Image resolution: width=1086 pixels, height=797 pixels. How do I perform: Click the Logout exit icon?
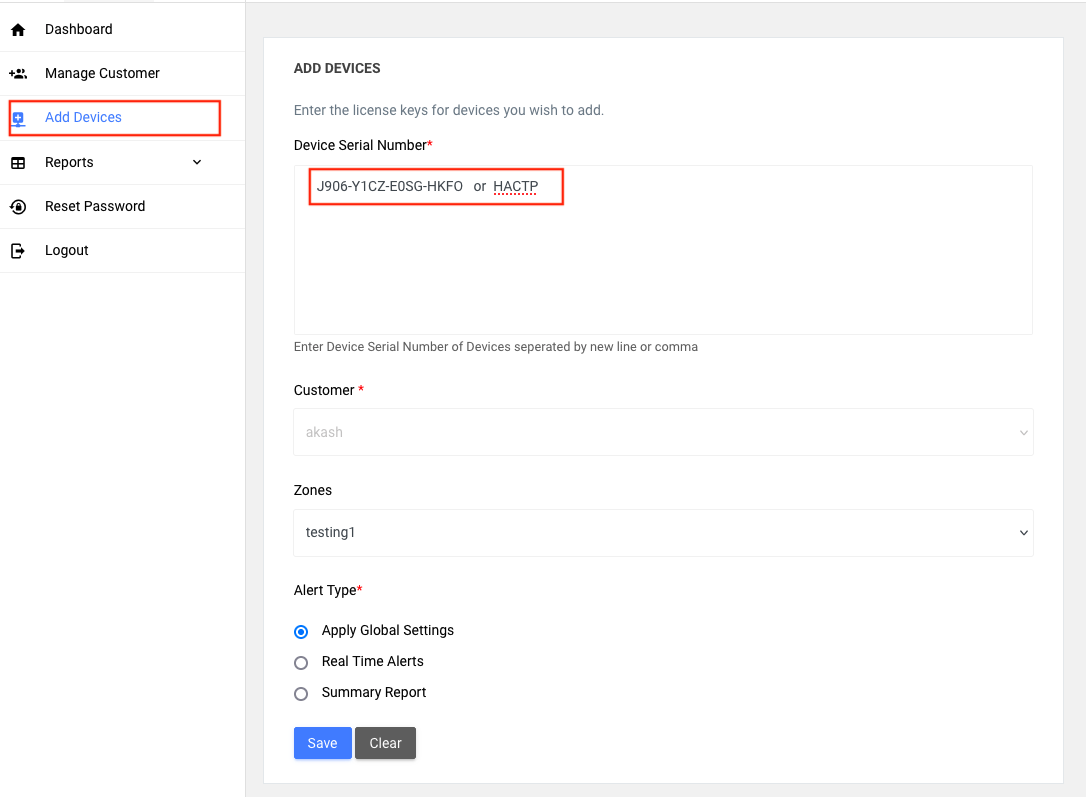click(18, 251)
